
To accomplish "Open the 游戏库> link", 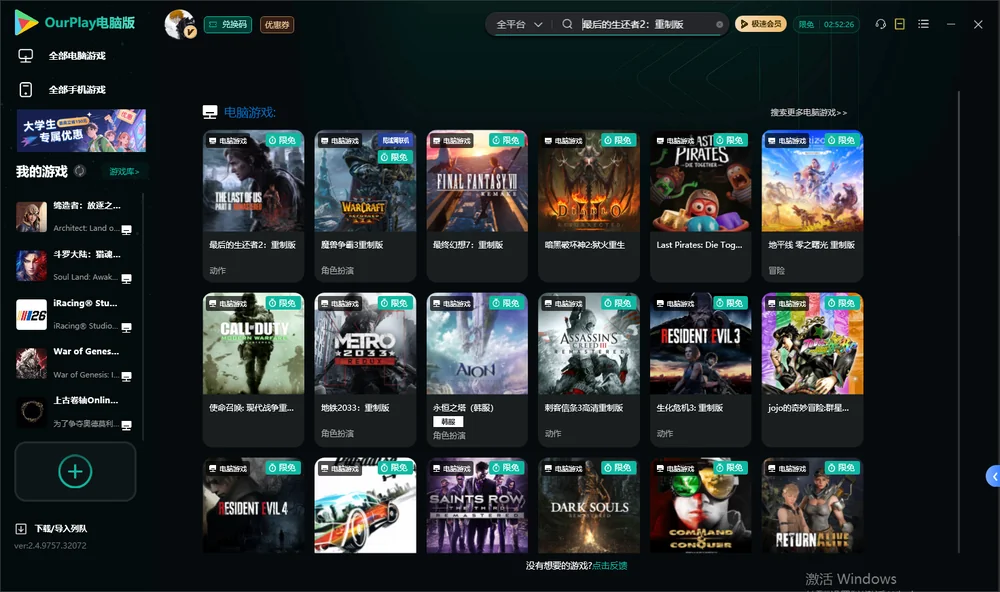I will [124, 172].
